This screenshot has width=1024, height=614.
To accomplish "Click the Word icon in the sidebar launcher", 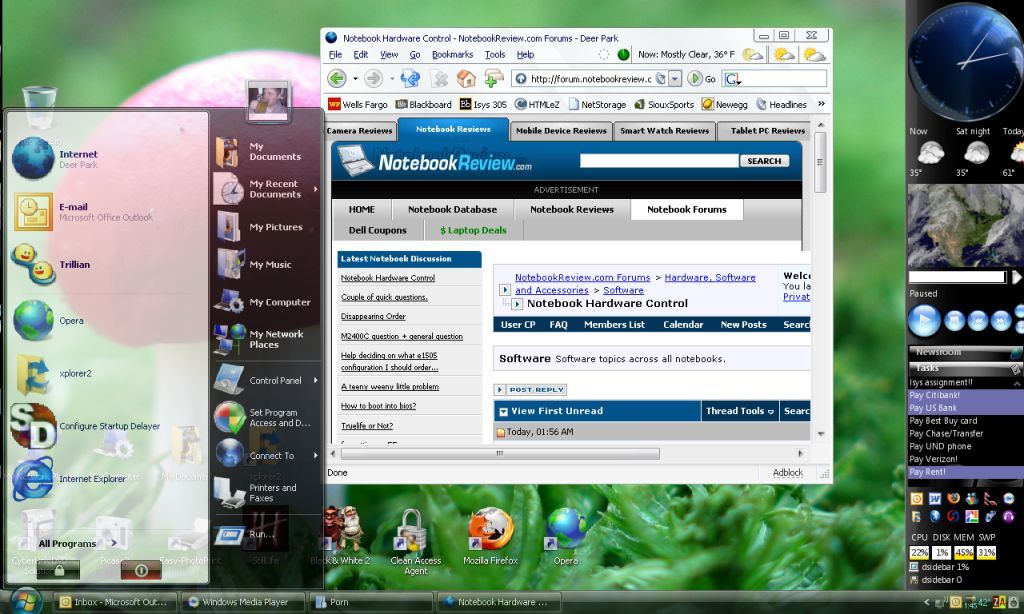I will pos(935,499).
